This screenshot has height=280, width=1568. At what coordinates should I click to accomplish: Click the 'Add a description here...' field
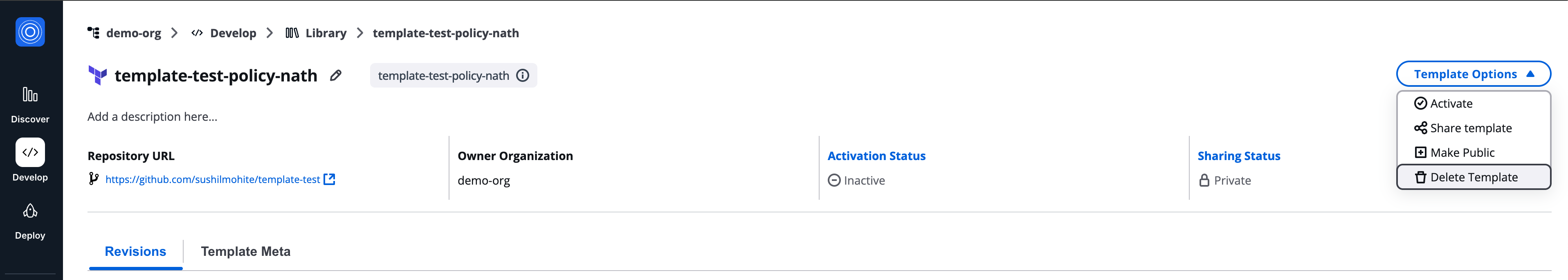(152, 117)
